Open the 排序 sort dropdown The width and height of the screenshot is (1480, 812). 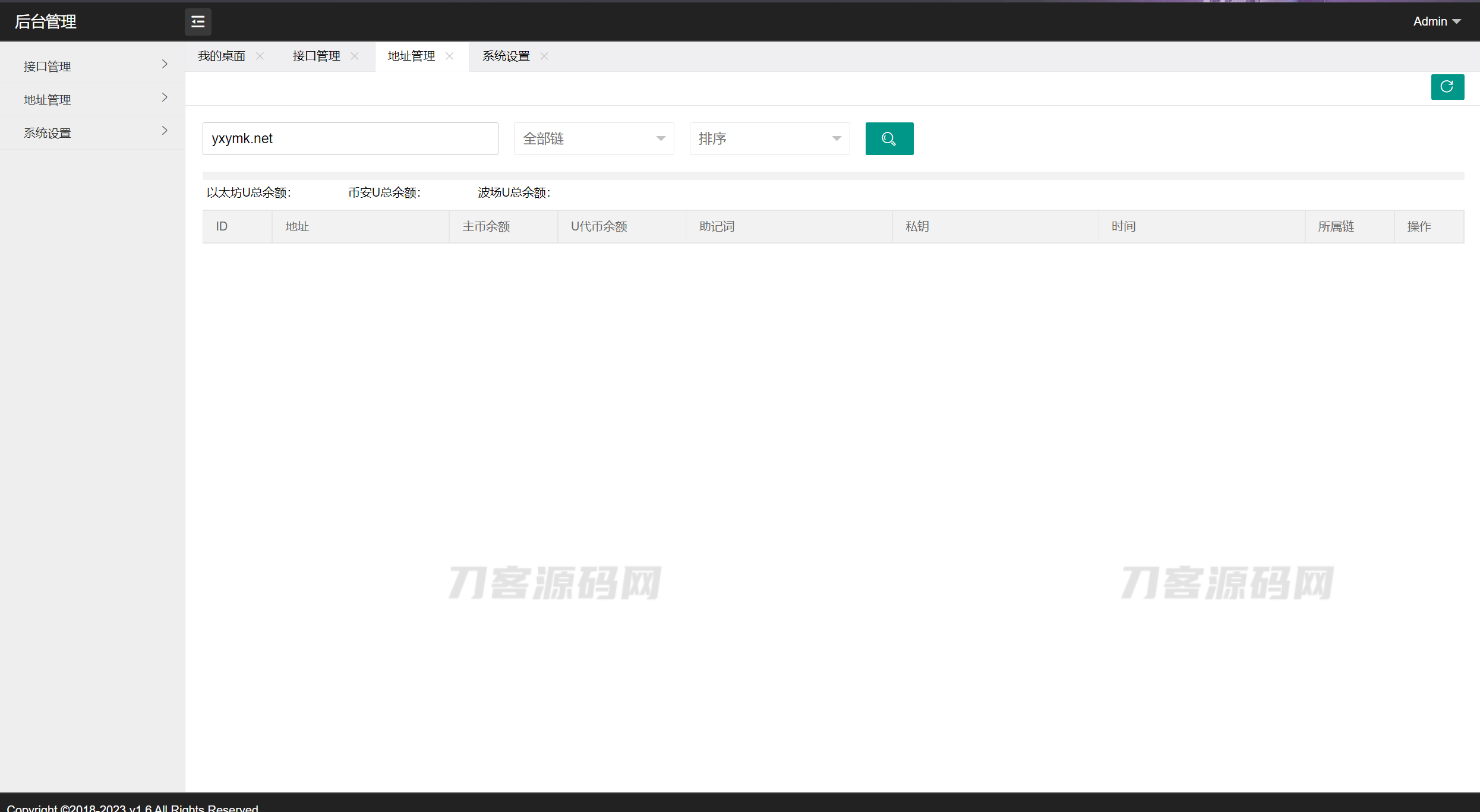coord(769,138)
